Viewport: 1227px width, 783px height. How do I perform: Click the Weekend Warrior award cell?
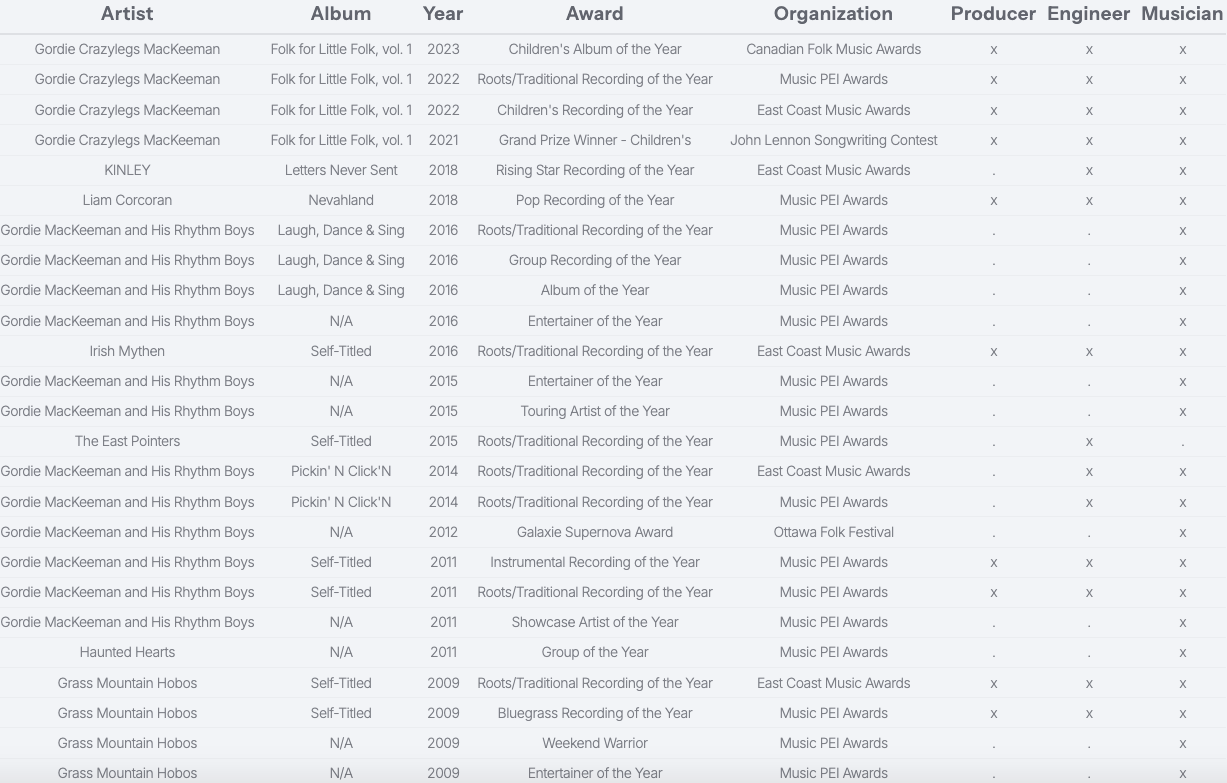[594, 743]
